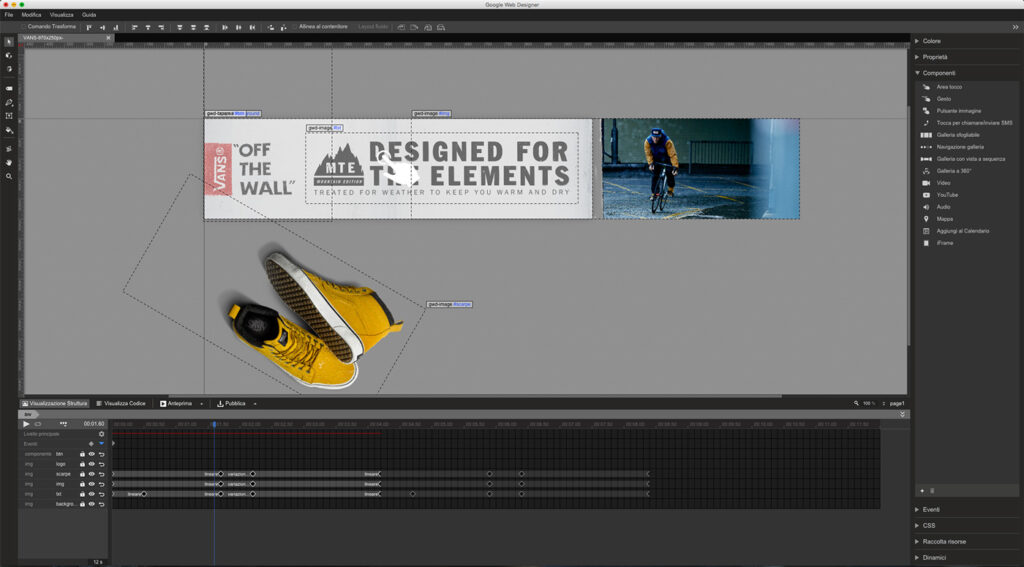Image resolution: width=1024 pixels, height=567 pixels.
Task: Click the Anteprima preview button
Action: pos(176,404)
